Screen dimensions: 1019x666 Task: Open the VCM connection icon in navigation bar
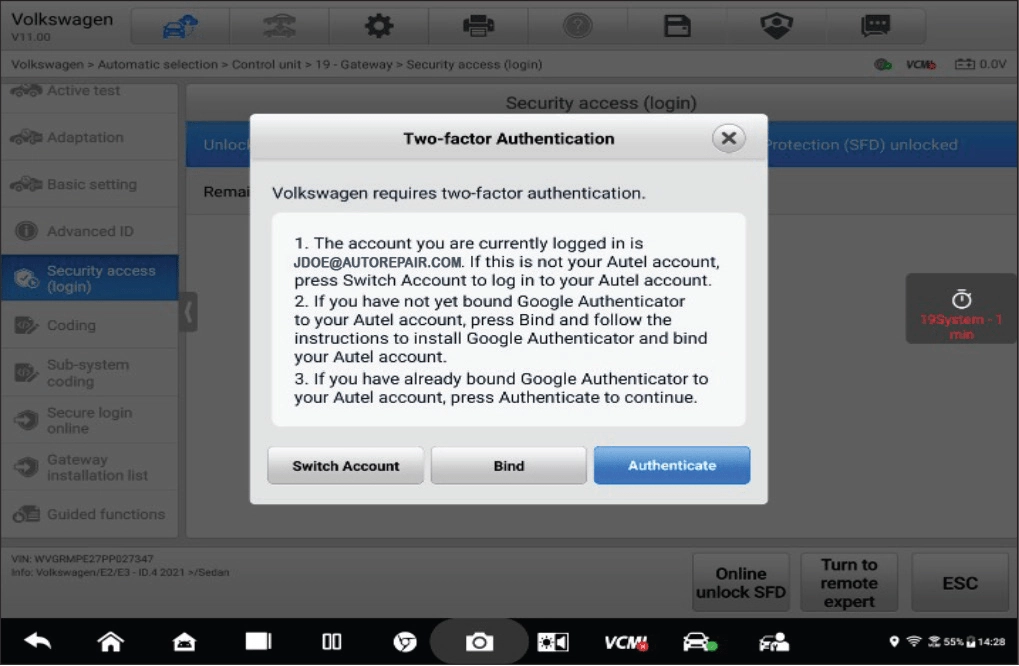[x=626, y=642]
